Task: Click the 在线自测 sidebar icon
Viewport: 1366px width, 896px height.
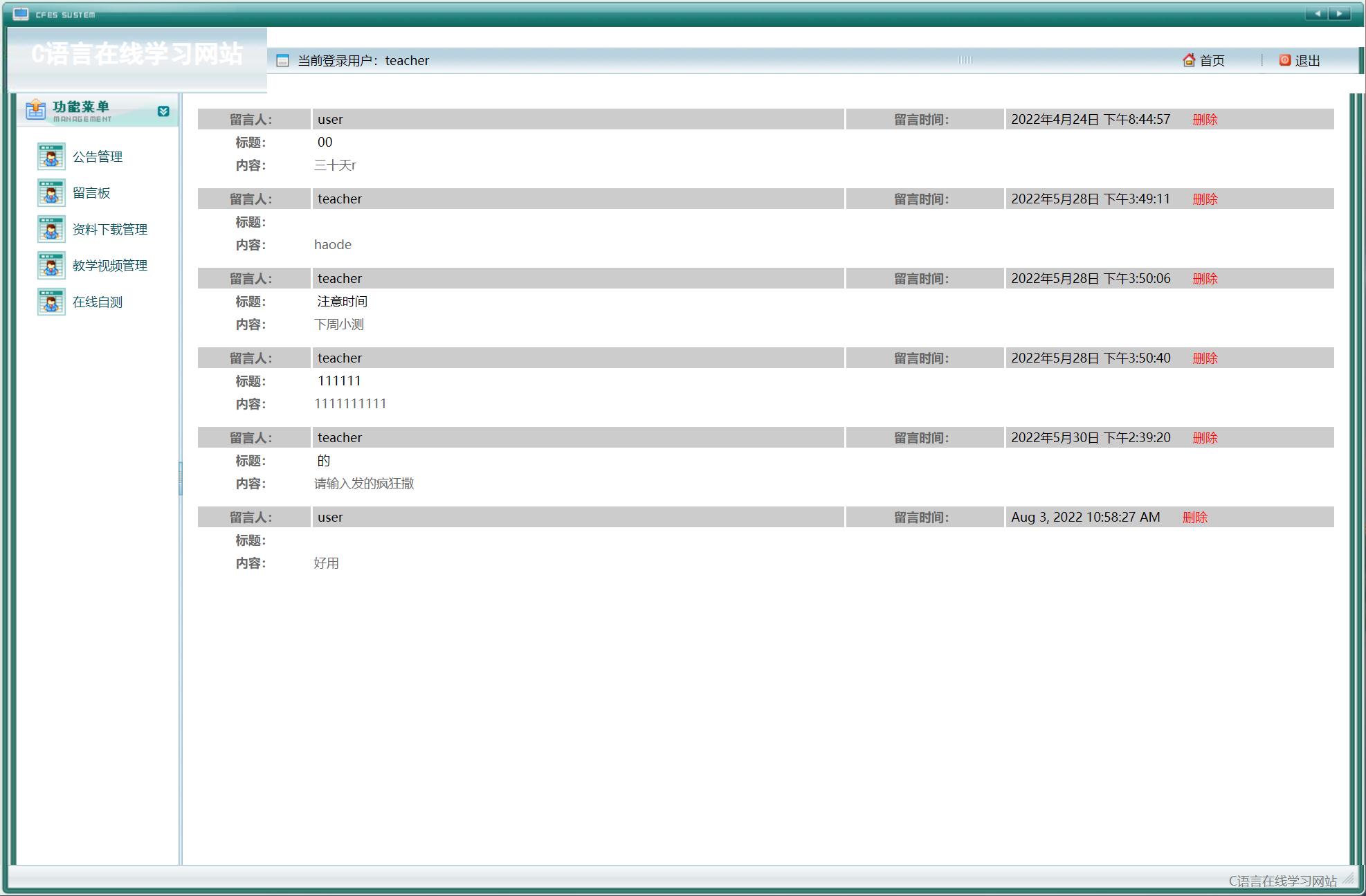Action: coord(51,302)
